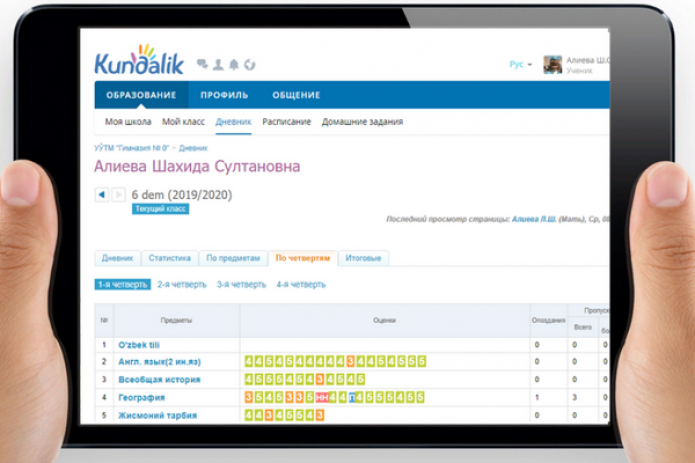Click the user avatar photo
695x463 pixels.
tap(552, 64)
